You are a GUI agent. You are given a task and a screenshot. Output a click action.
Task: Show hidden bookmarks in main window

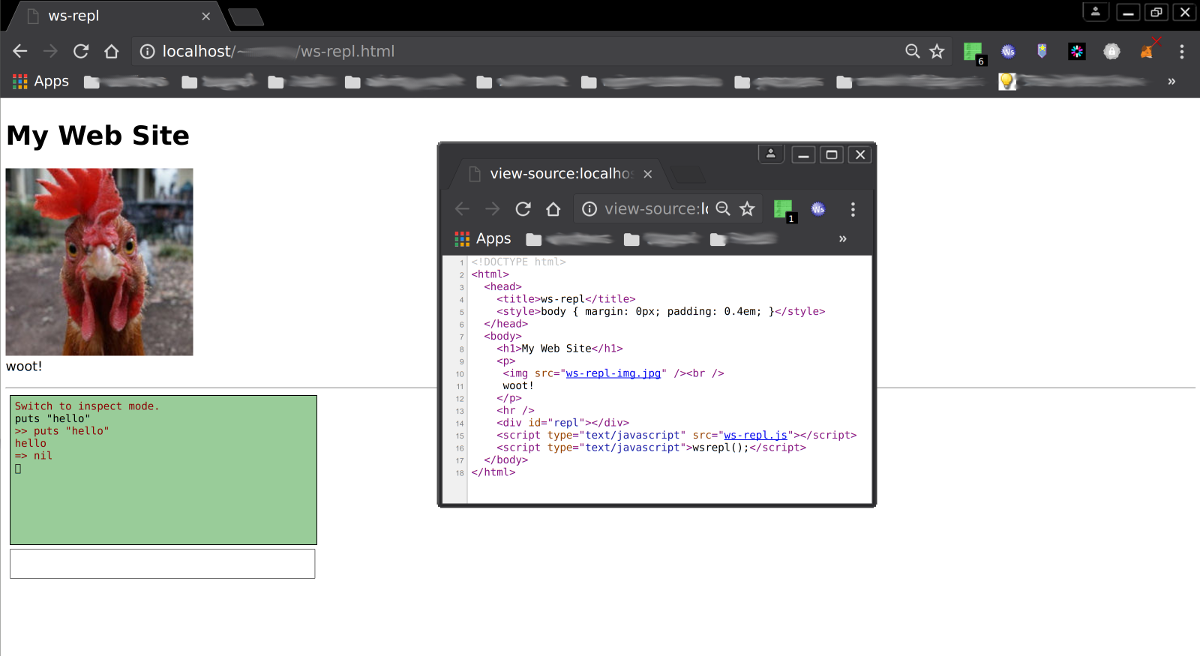[1171, 81]
